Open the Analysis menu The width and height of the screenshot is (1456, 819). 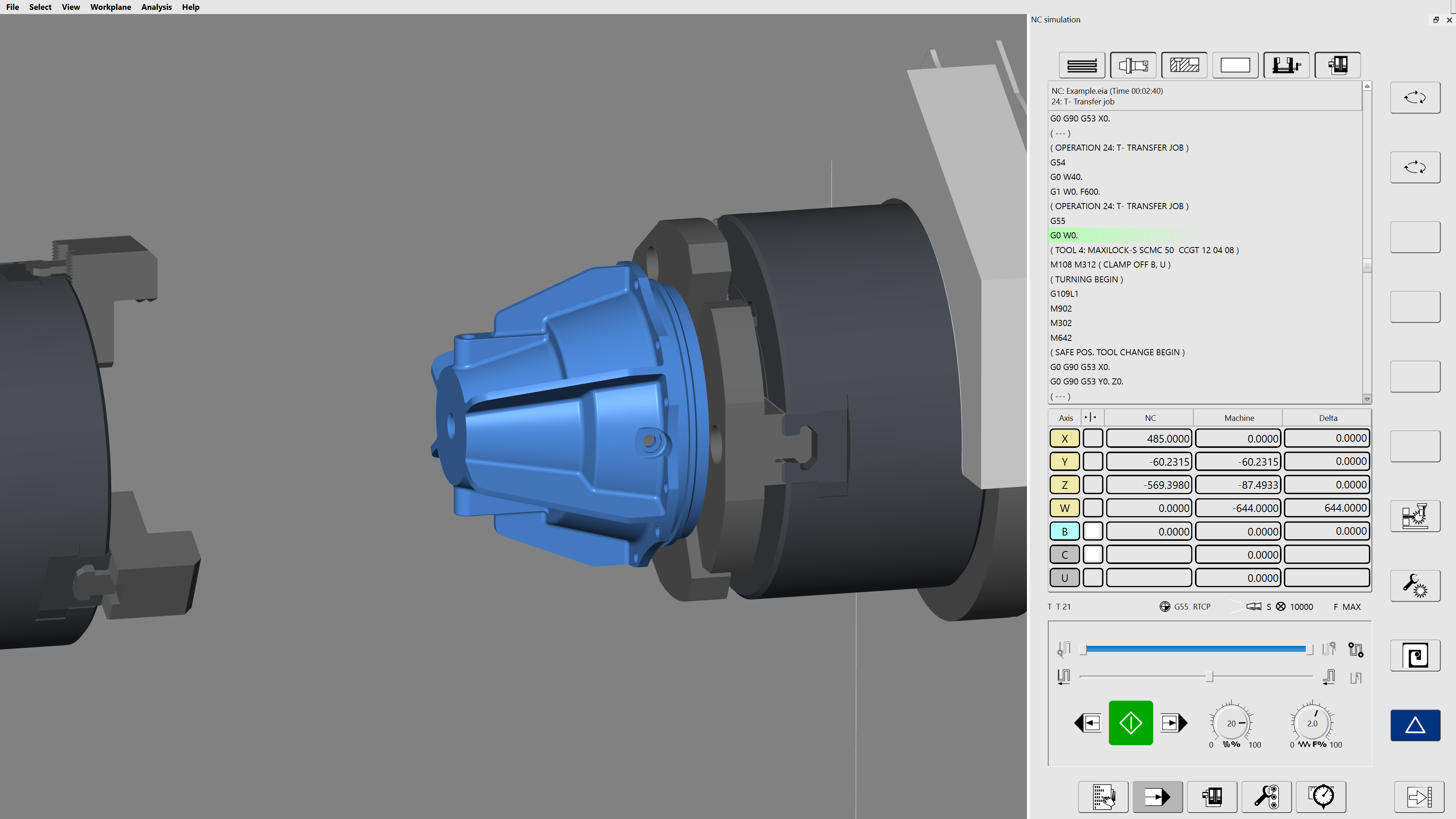click(156, 7)
